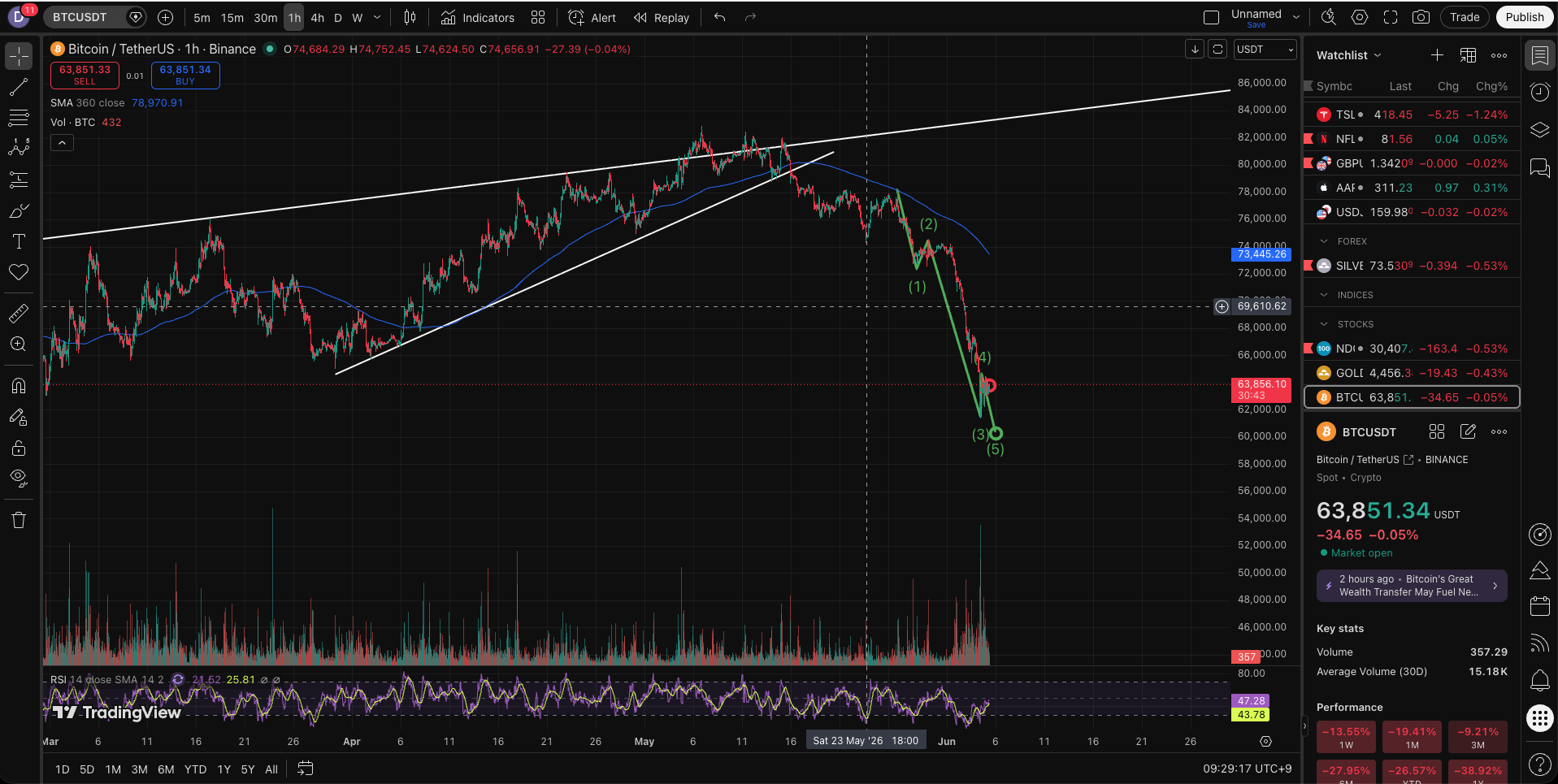Viewport: 1558px width, 784px height.
Task: Create an Alert
Action: (592, 17)
